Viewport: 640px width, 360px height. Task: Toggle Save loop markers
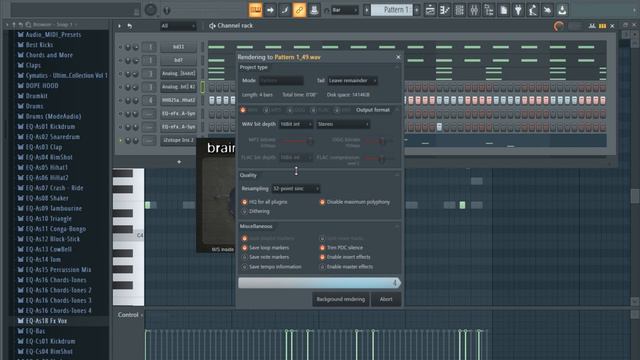pos(244,248)
